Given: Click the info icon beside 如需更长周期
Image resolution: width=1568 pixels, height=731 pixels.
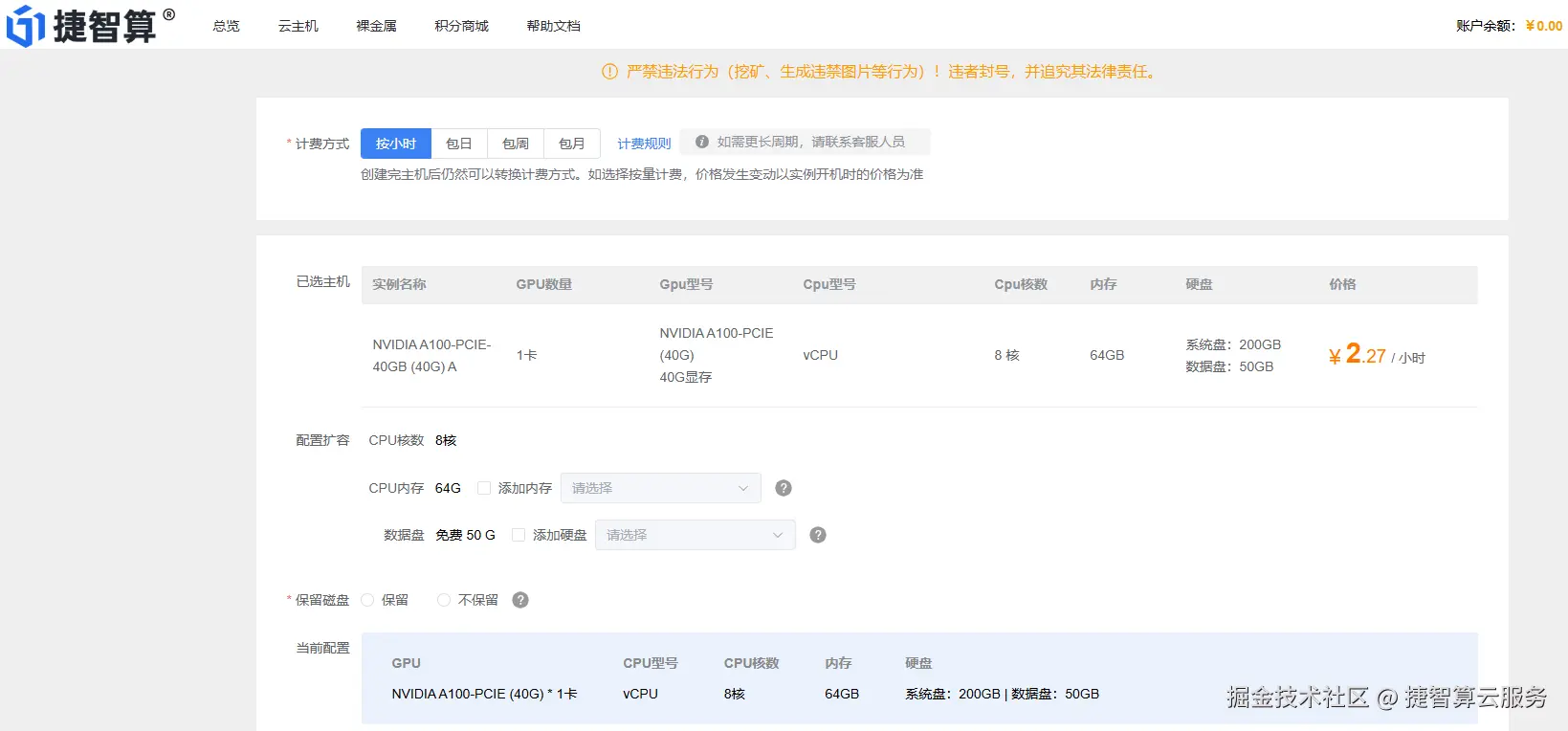Looking at the screenshot, I should pyautogui.click(x=702, y=142).
